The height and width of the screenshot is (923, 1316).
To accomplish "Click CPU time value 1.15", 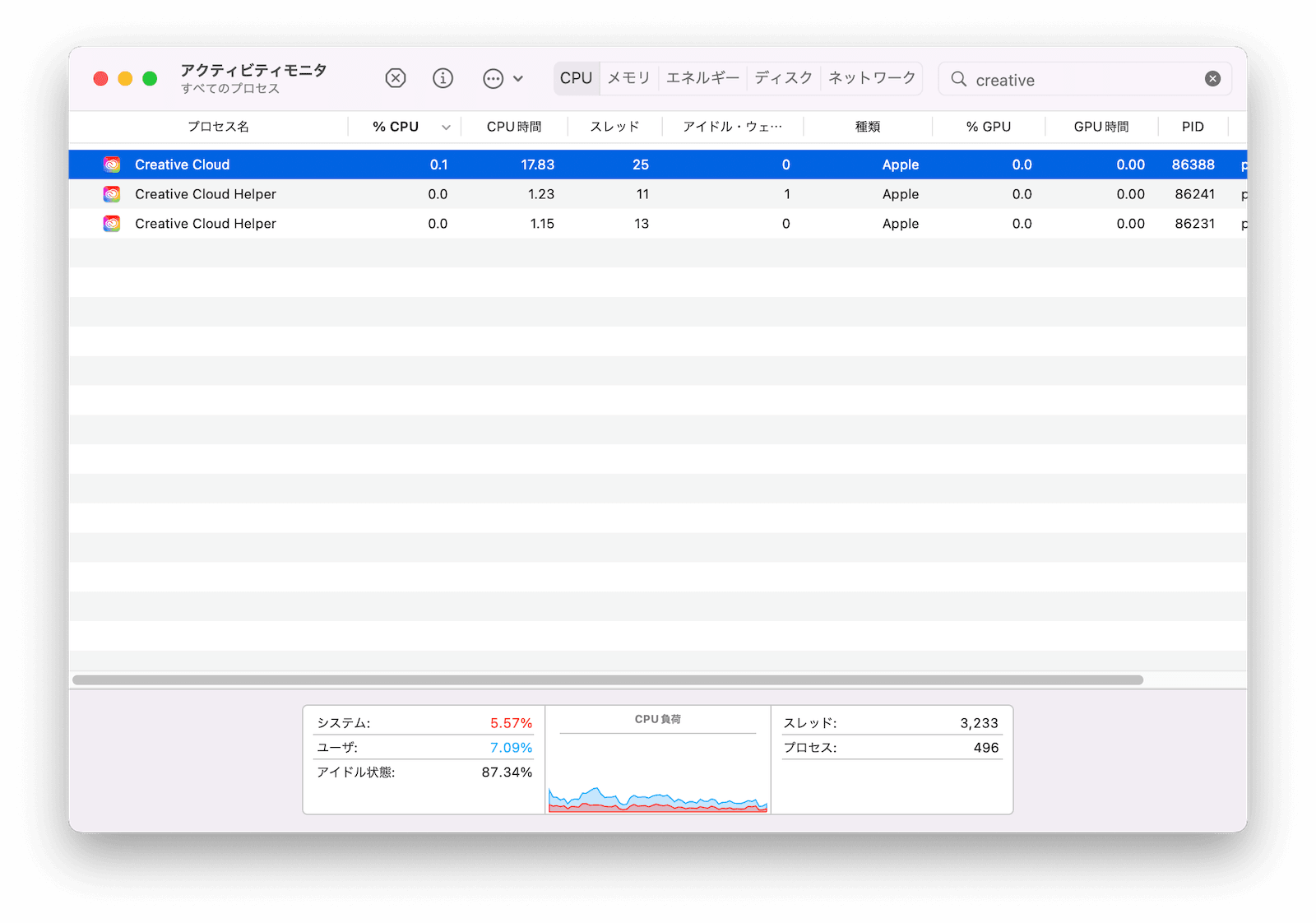I will (x=542, y=224).
